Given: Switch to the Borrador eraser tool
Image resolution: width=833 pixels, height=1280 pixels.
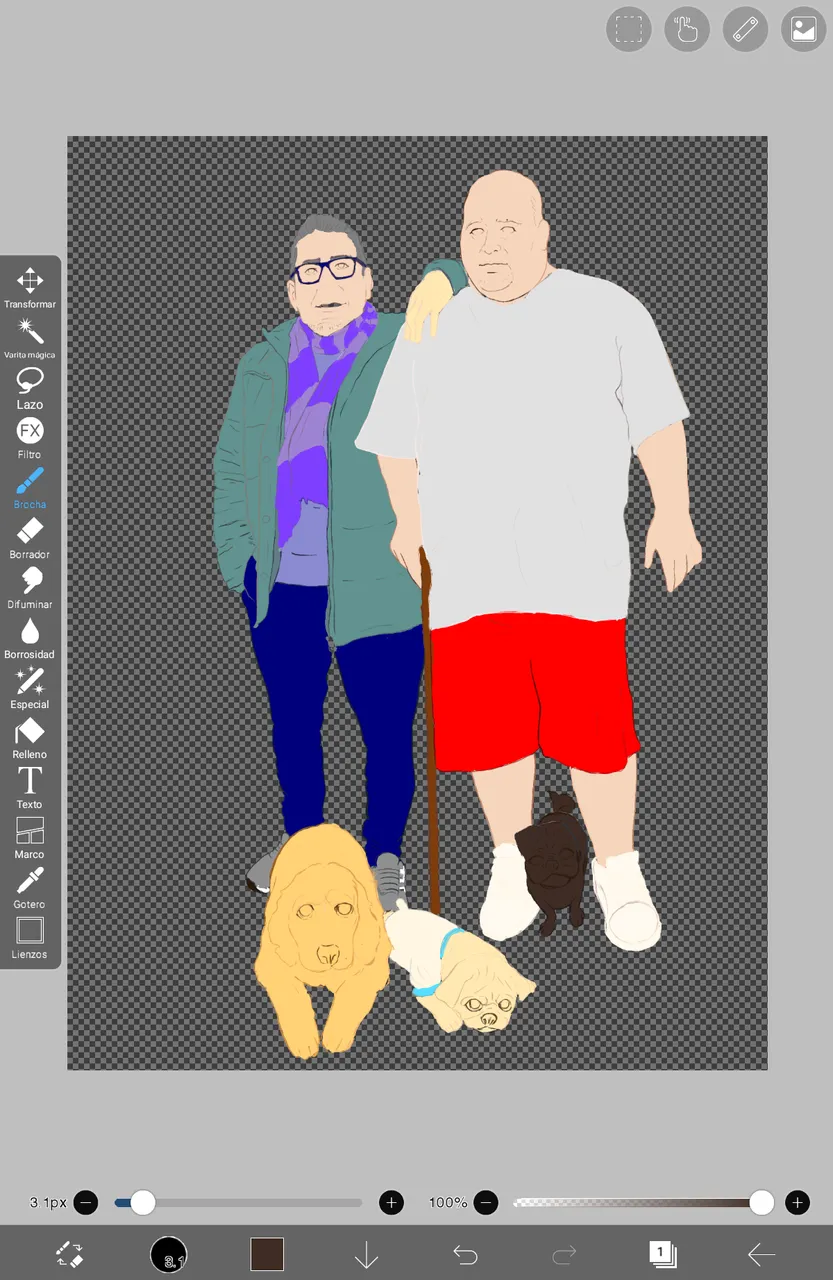Looking at the screenshot, I should pos(30,537).
